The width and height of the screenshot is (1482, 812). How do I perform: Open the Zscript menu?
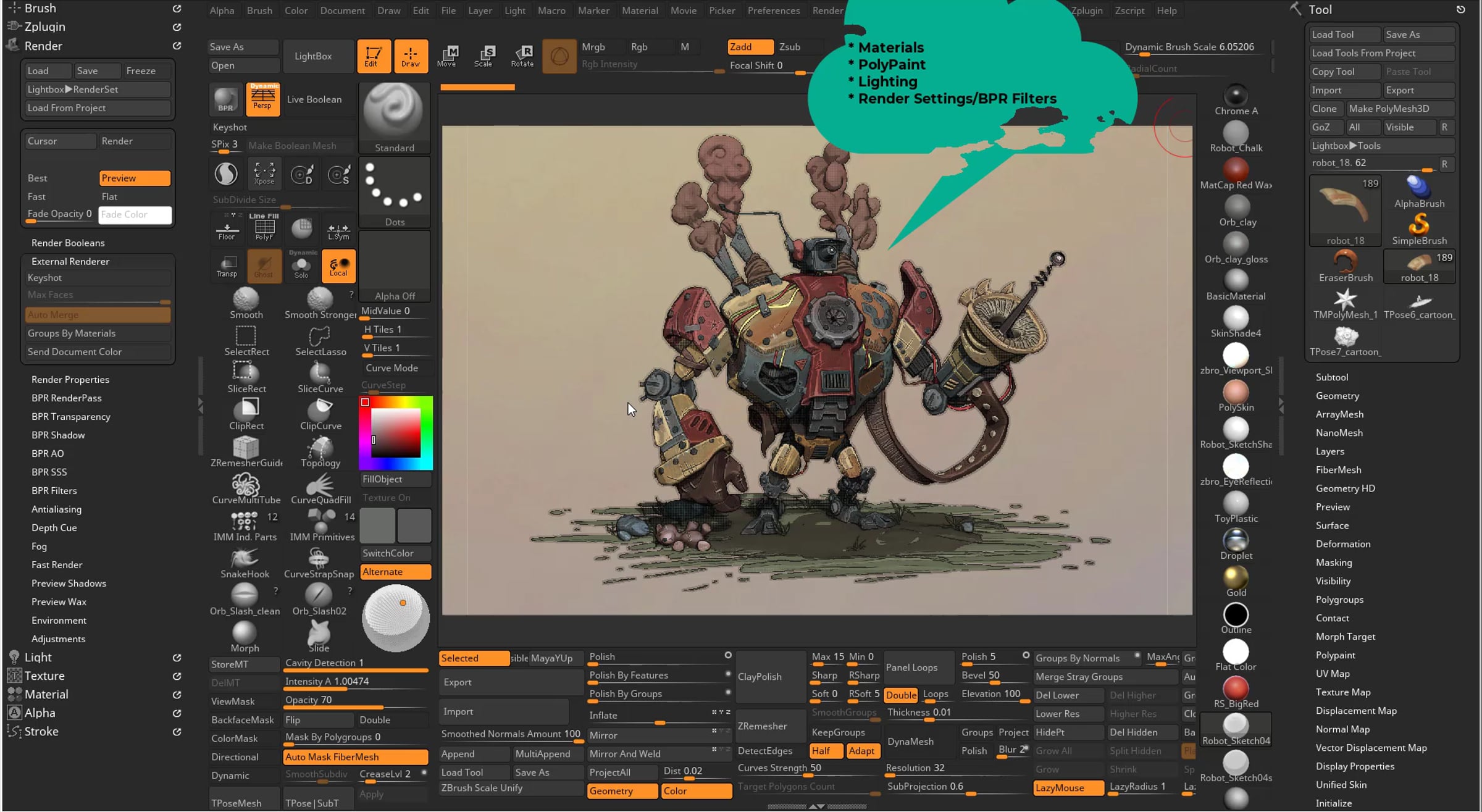pyautogui.click(x=1129, y=10)
